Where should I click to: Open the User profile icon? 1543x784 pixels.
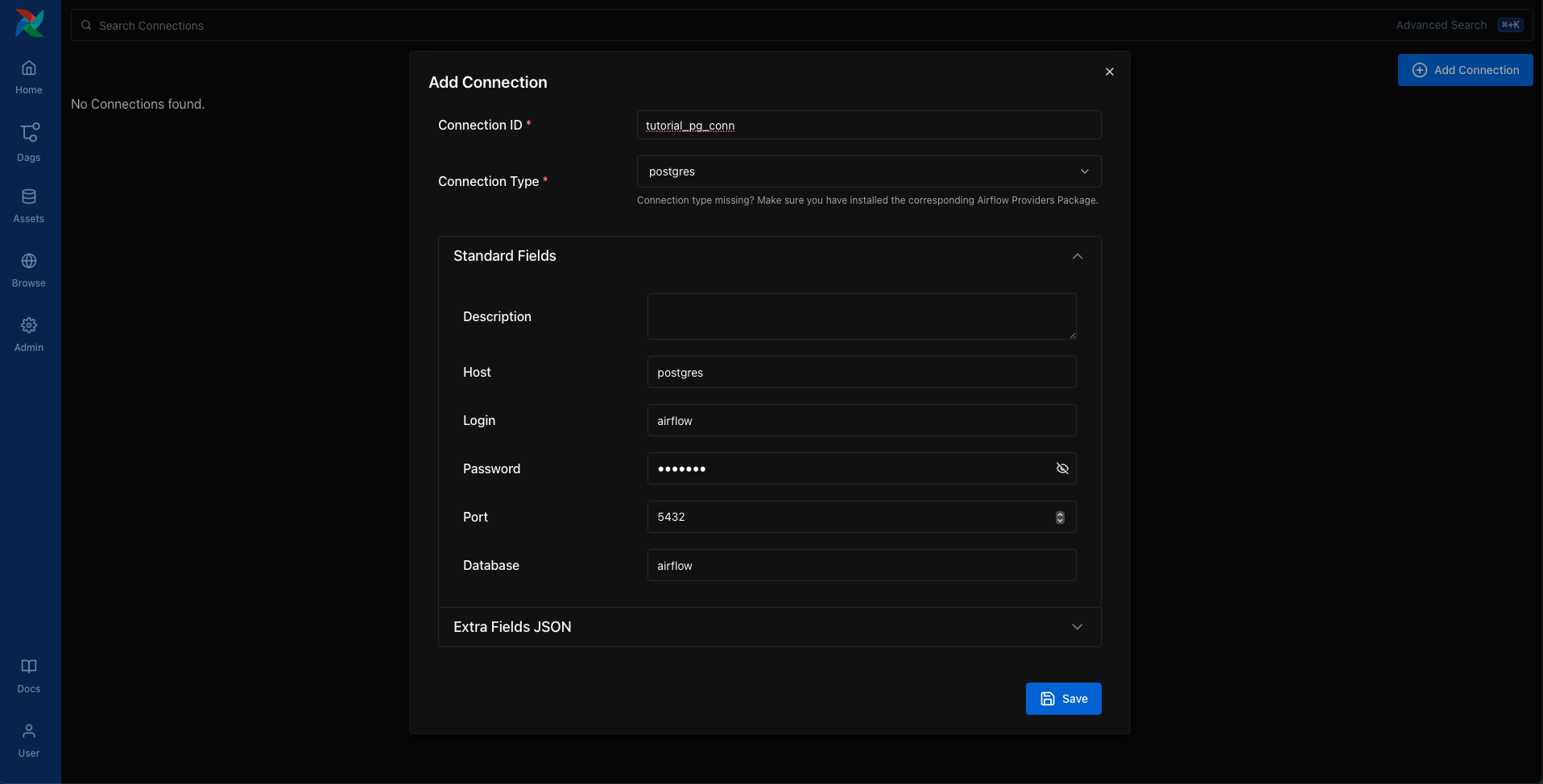(x=29, y=741)
